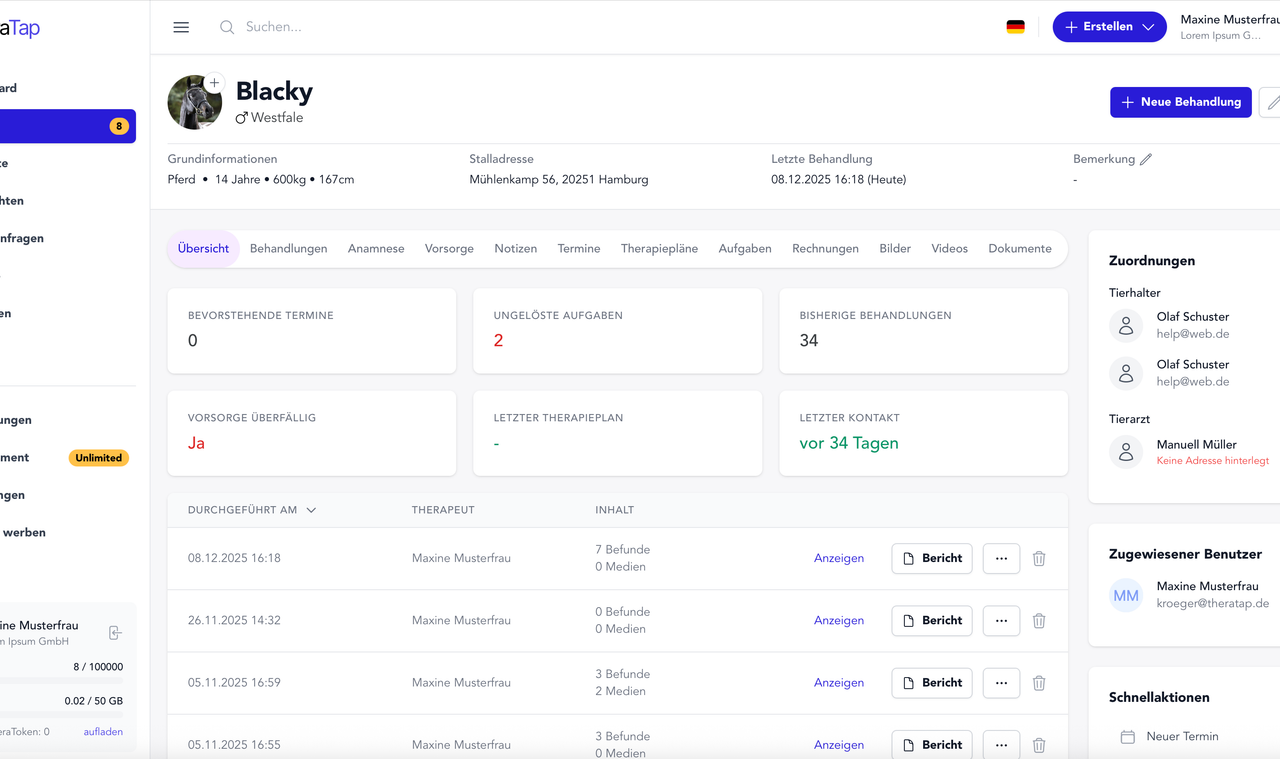The width and height of the screenshot is (1280, 759).
Task: Click the logout icon in sidebar
Action: [115, 633]
